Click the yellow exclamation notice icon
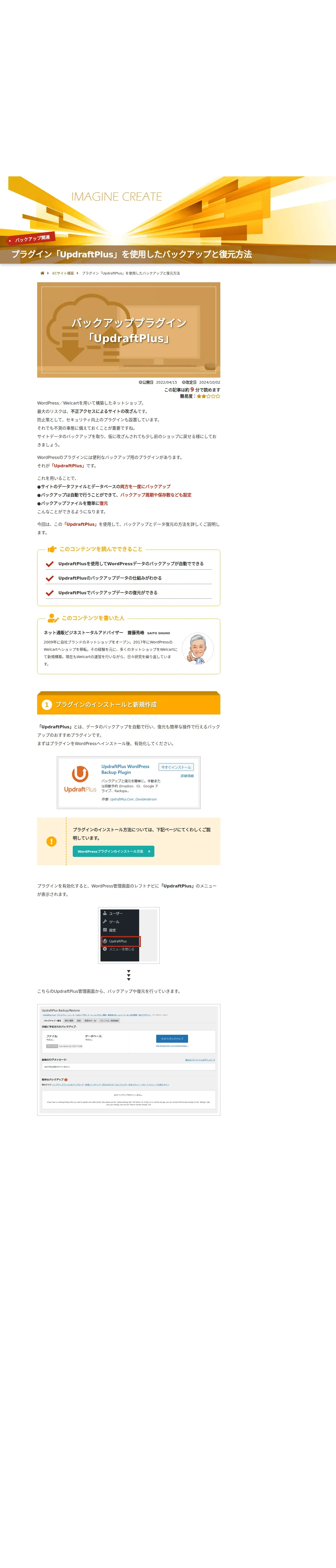This screenshot has height=1568, width=336. [x=51, y=841]
